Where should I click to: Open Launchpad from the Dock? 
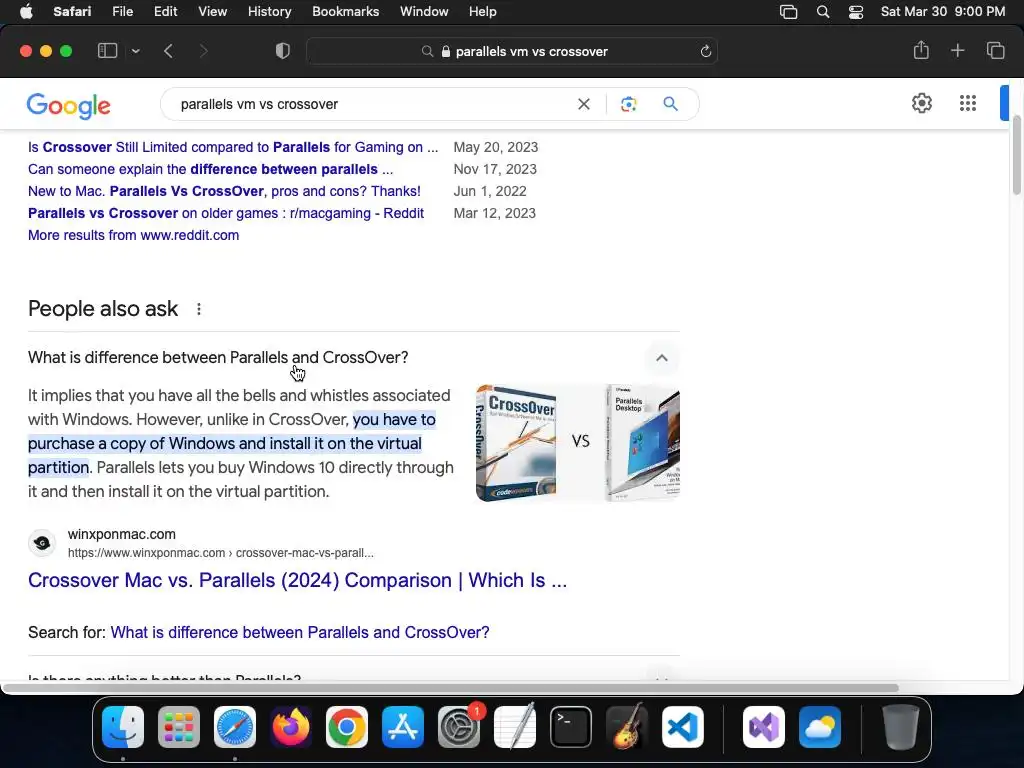[179, 727]
